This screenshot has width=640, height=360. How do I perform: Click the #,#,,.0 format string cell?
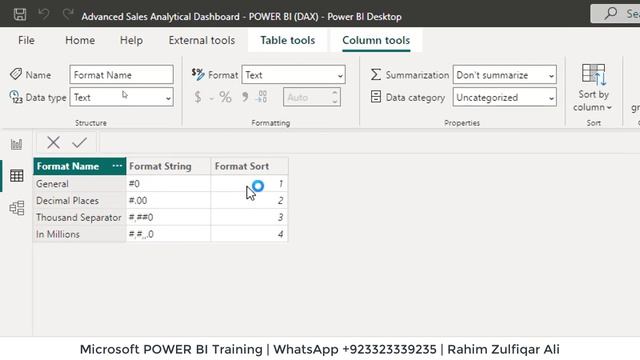169,234
